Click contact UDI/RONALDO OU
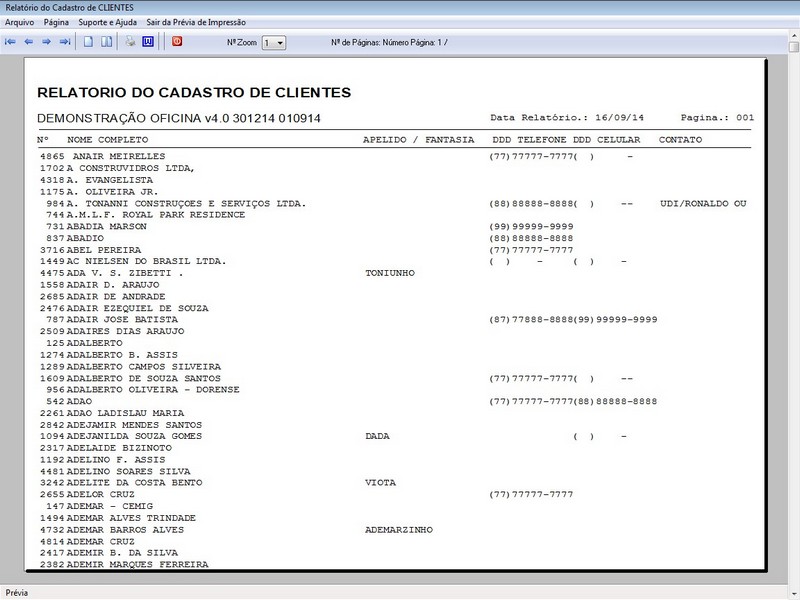Viewport: 800px width, 600px height. (703, 204)
